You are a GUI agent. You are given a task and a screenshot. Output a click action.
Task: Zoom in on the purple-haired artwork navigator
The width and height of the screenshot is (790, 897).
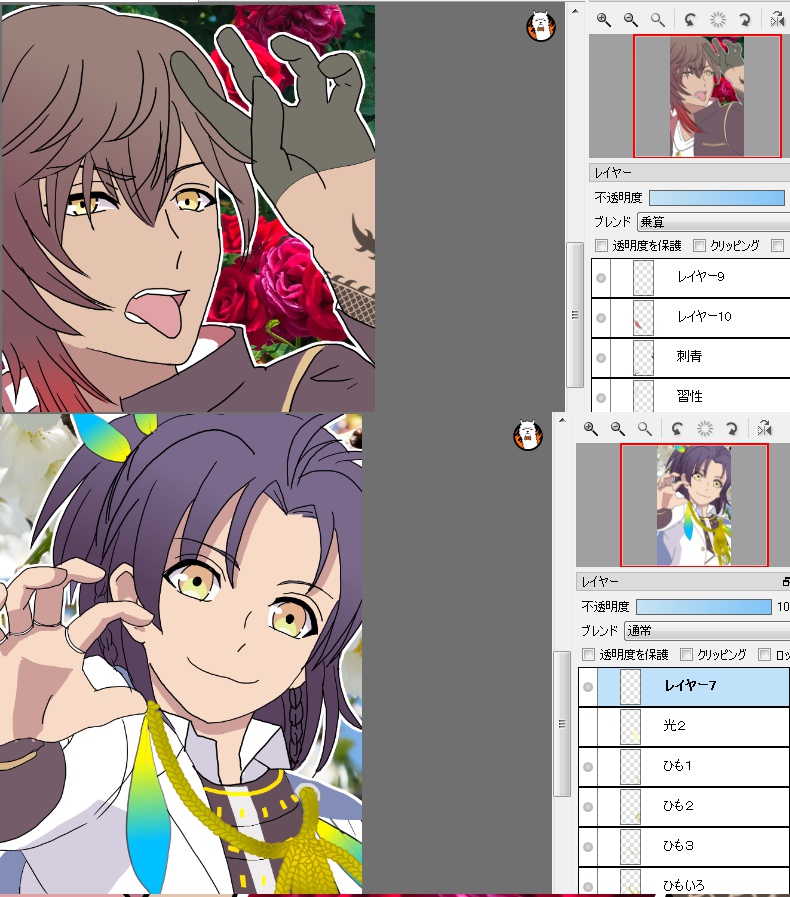pos(590,428)
